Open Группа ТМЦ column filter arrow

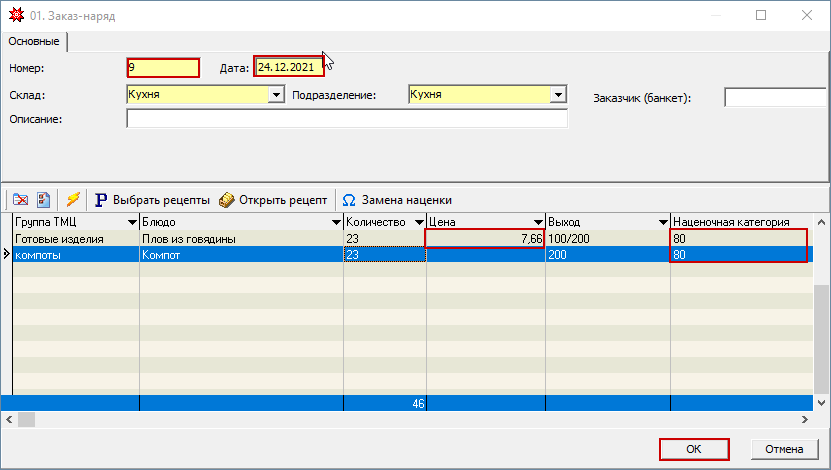131,222
